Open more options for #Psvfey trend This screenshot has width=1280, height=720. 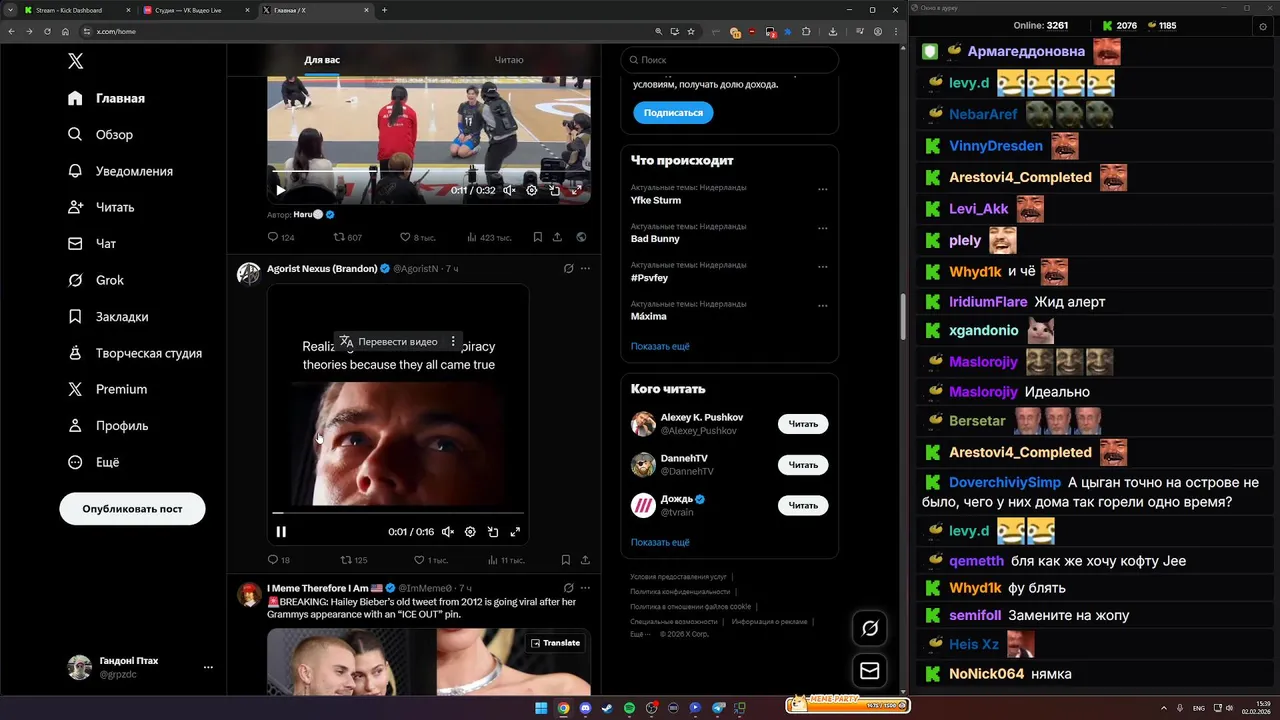[x=823, y=267]
